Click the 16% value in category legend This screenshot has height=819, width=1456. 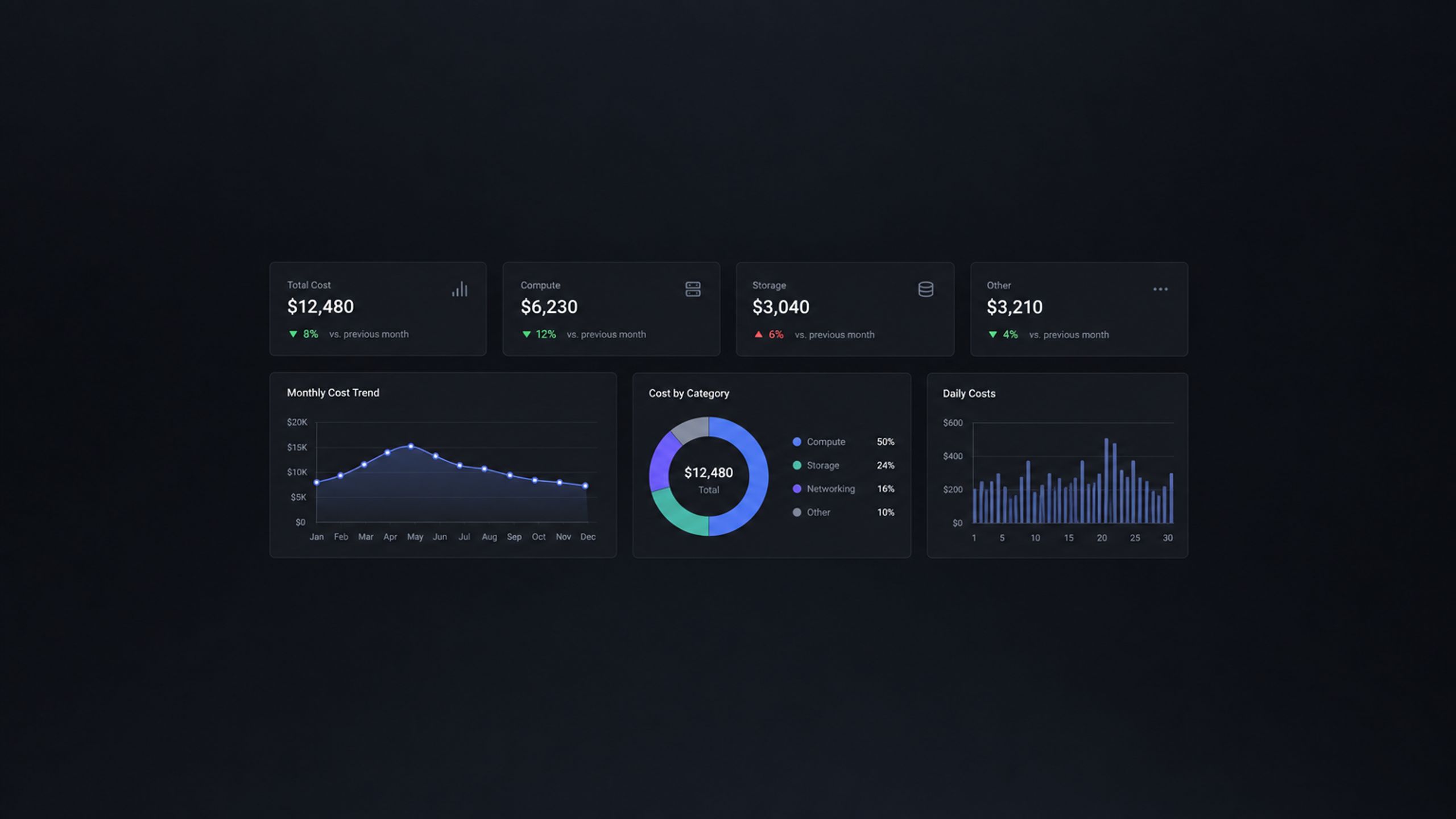point(886,489)
